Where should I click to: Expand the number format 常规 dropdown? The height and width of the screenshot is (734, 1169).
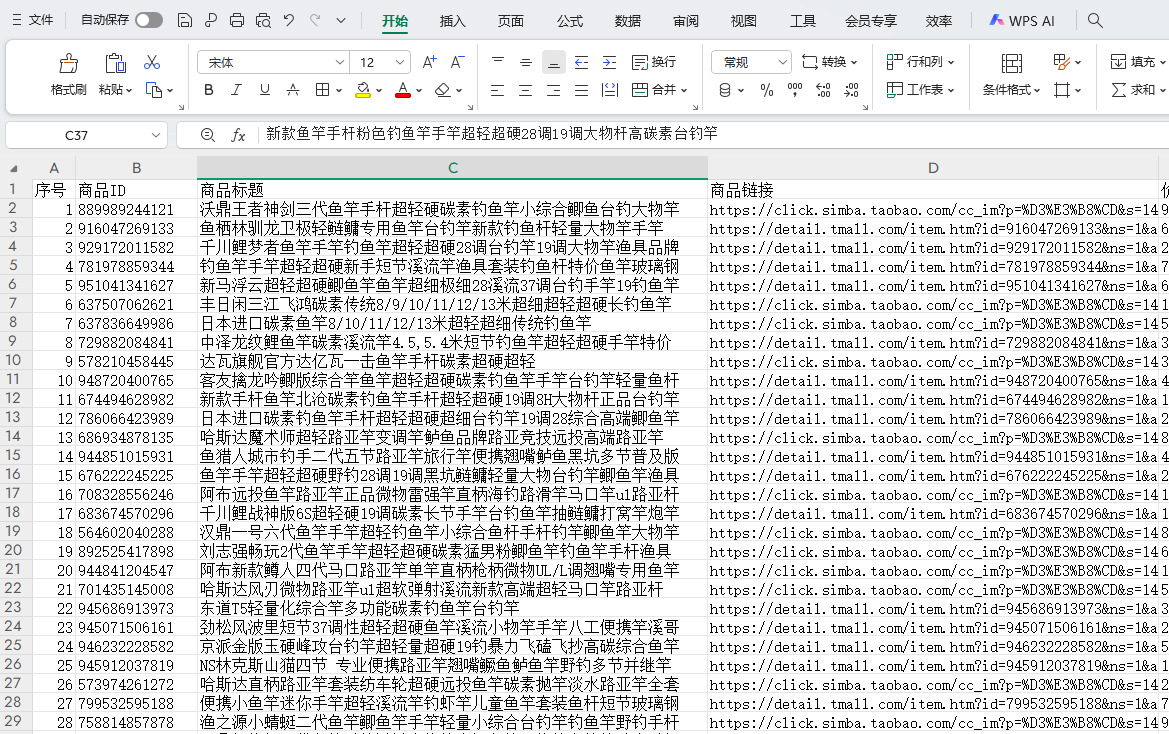pos(782,62)
